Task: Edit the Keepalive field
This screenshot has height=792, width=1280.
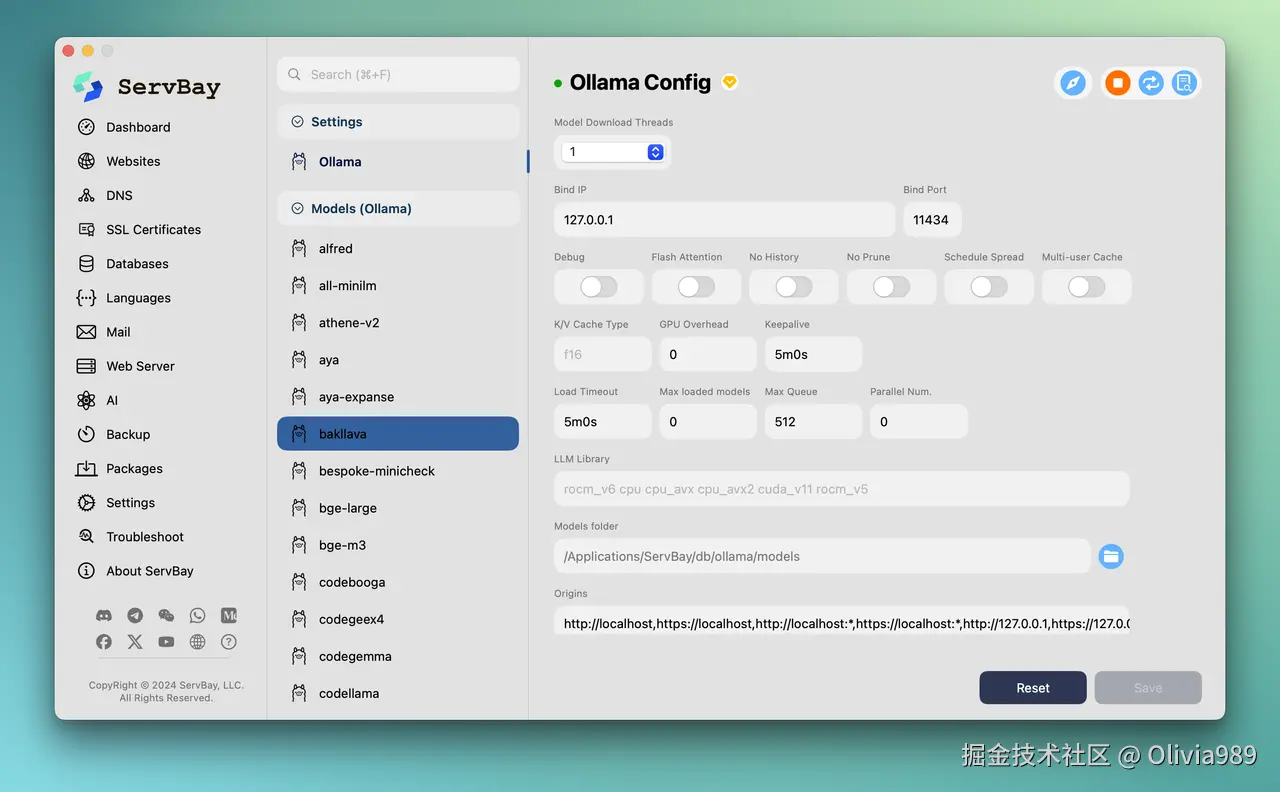Action: (x=813, y=354)
